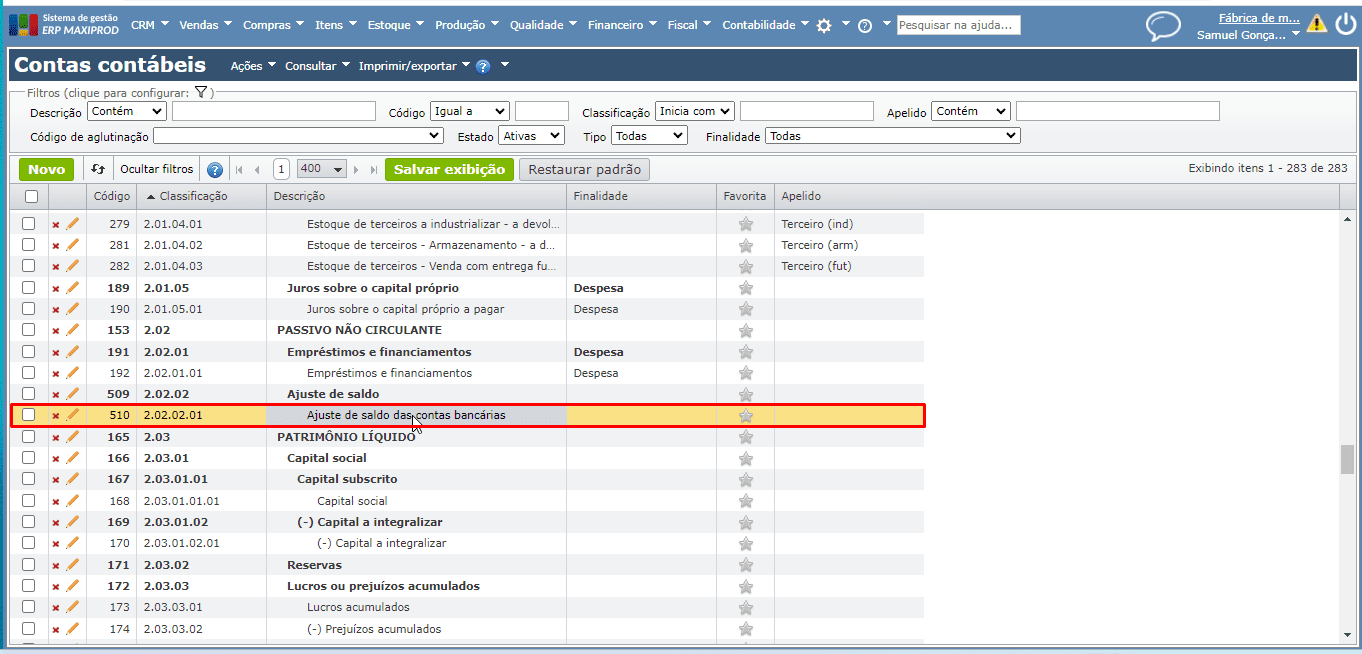This screenshot has width=1362, height=654.
Task: Open the settings gear icon
Action: pyautogui.click(x=824, y=26)
